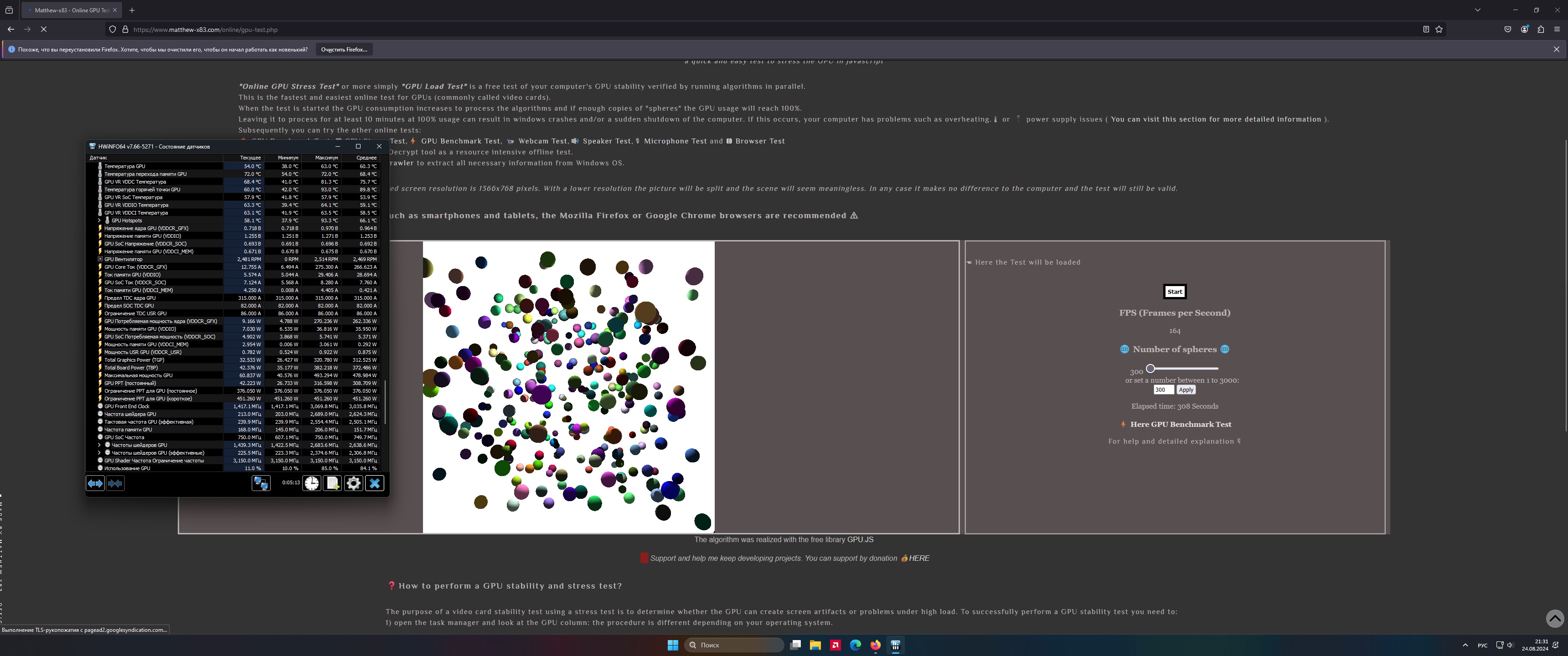1568x656 pixels.
Task: Bookmark page with star icon
Action: coord(1439,29)
